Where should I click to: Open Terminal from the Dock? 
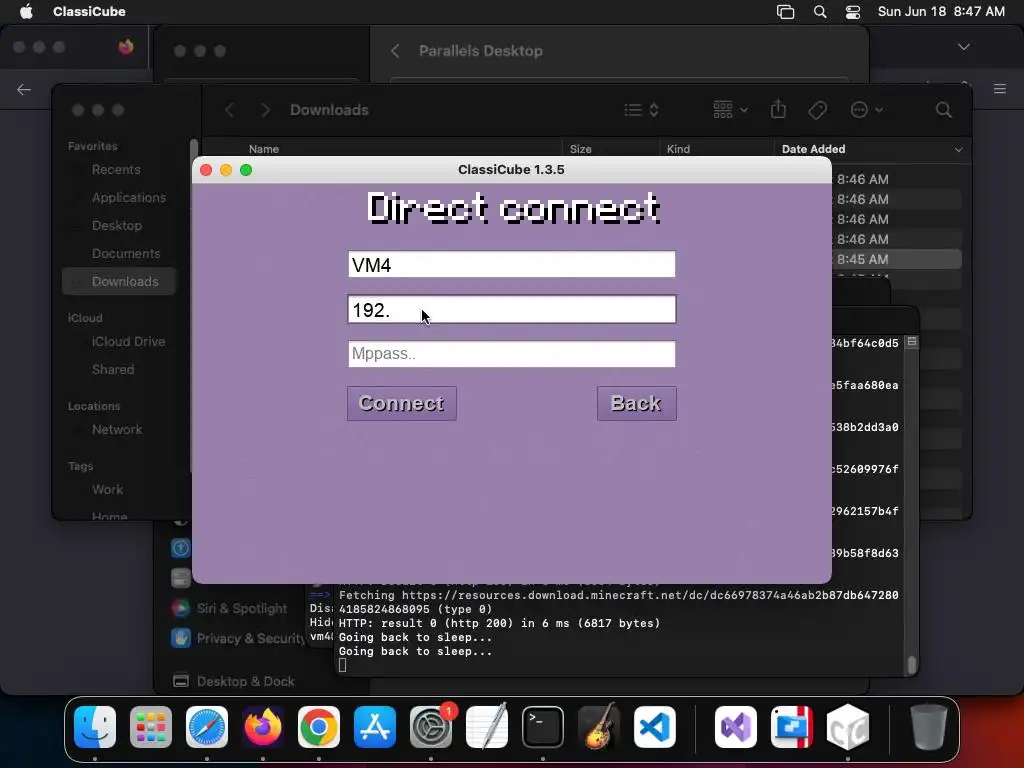pos(543,727)
